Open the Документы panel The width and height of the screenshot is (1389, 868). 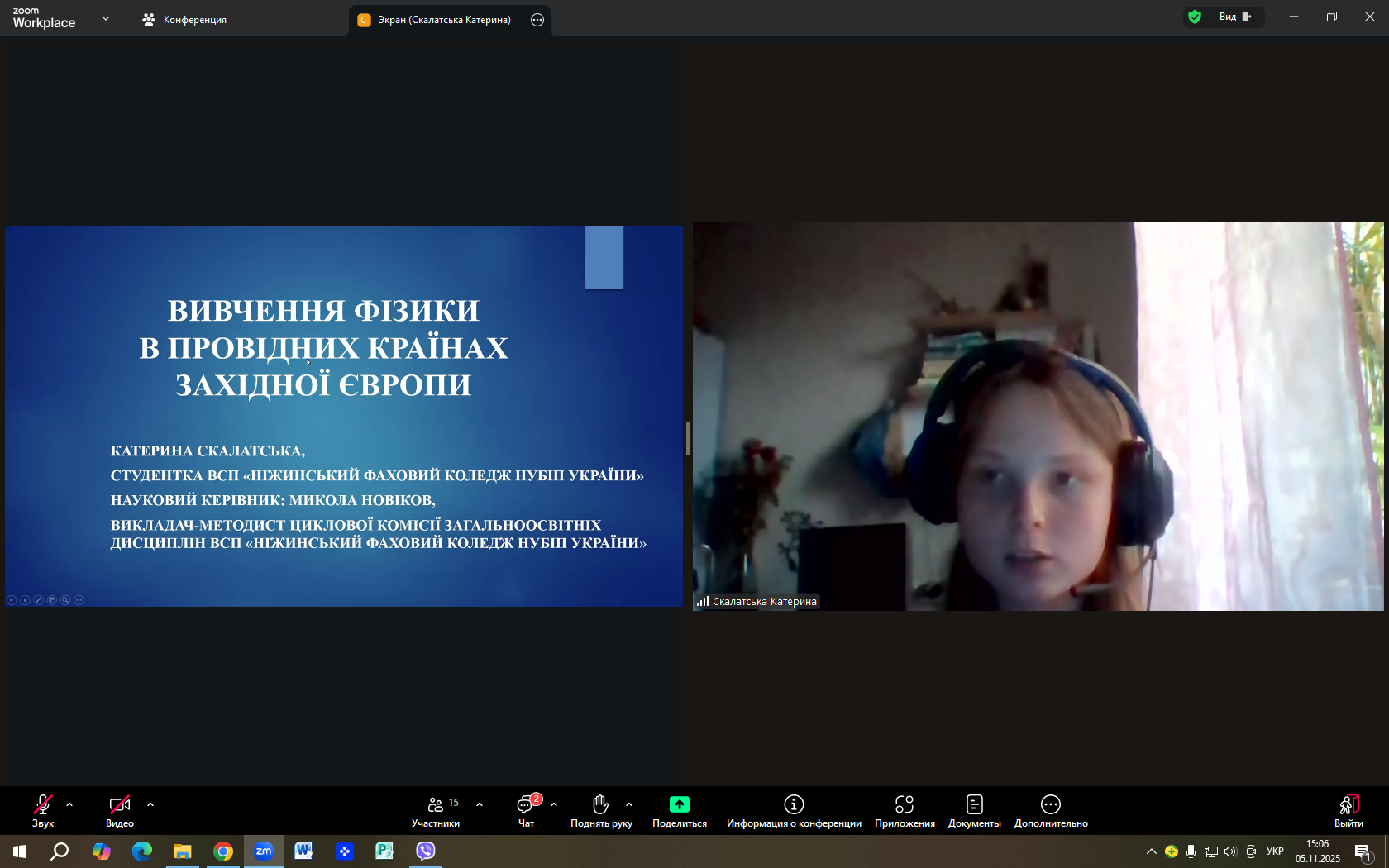974,810
